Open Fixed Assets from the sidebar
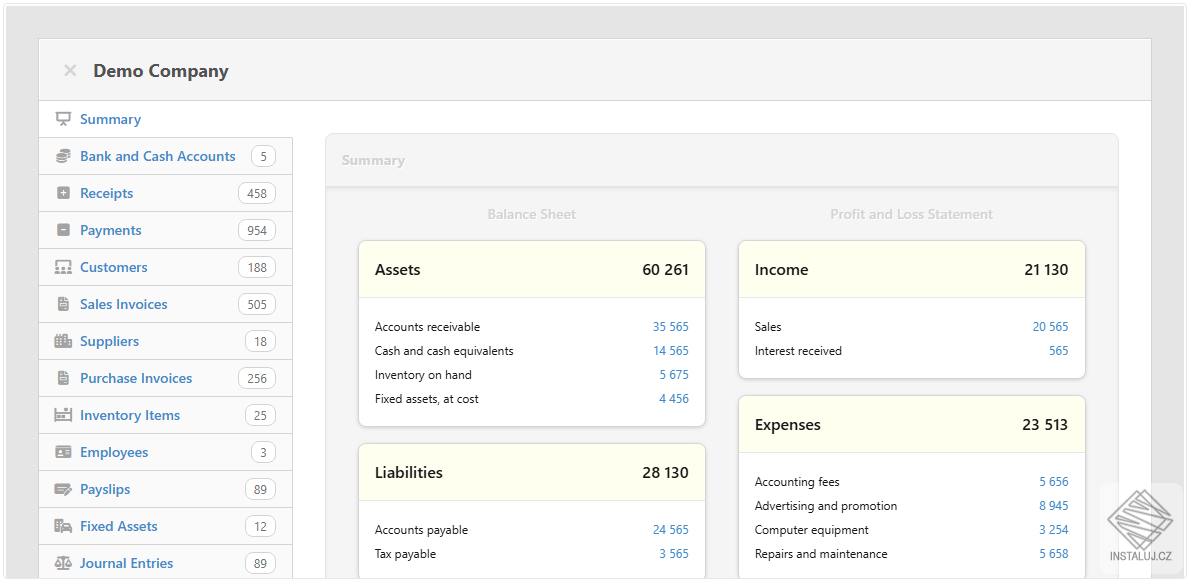Image resolution: width=1191 pixels, height=583 pixels. [118, 526]
